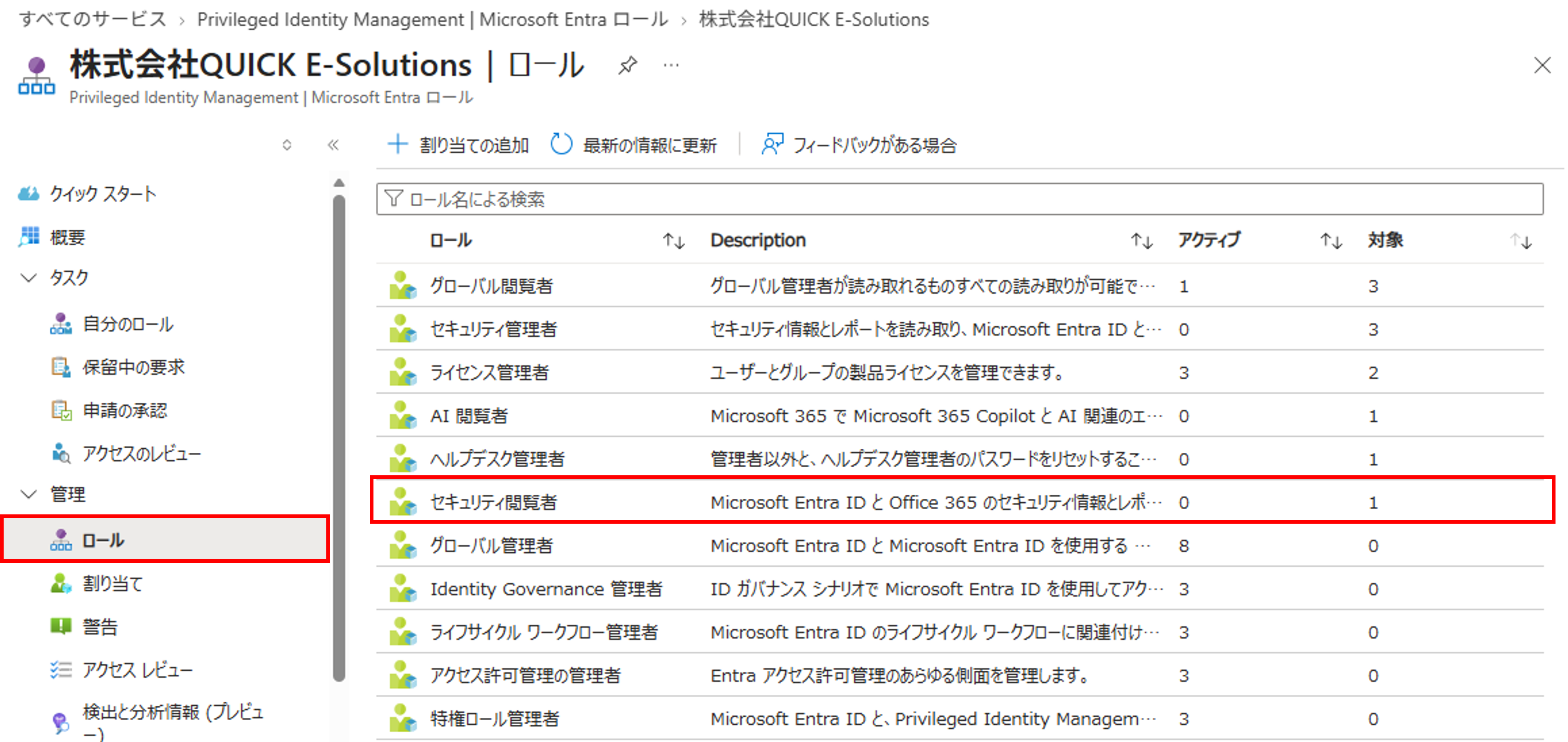Click the sidebar expand/collapse diamond toggle

tap(287, 145)
